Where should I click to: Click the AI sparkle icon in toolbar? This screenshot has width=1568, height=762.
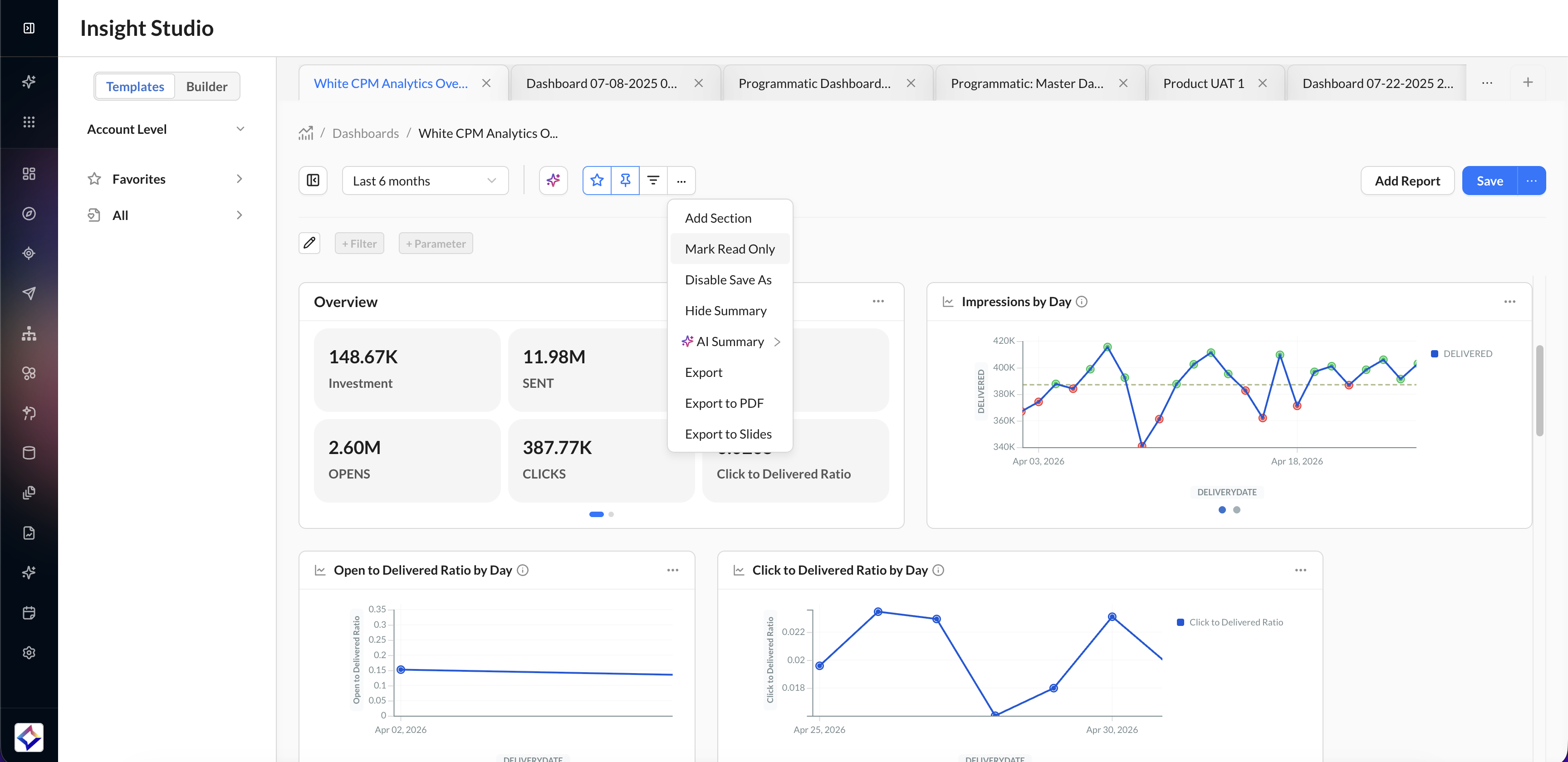(553, 181)
